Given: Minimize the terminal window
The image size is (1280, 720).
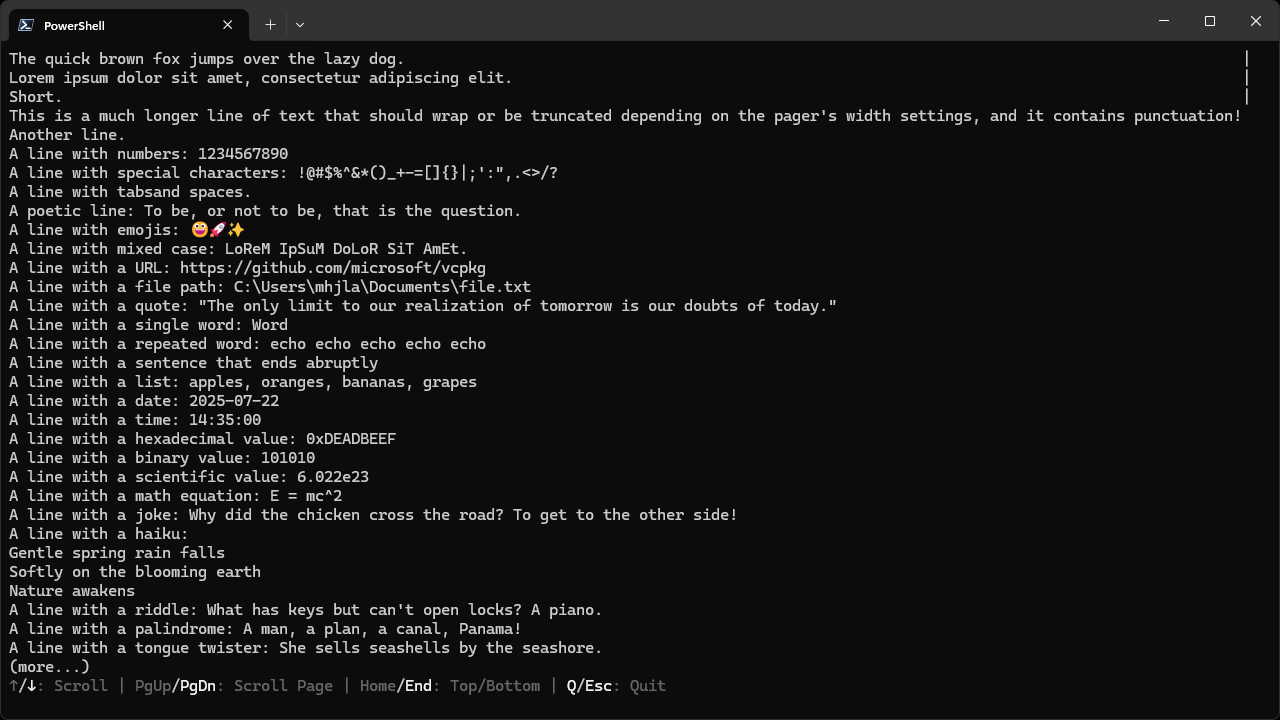Looking at the screenshot, I should pos(1164,21).
